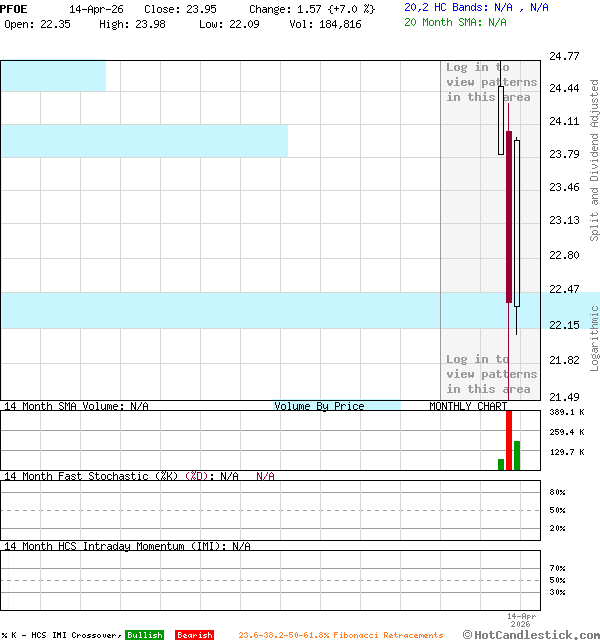The height and width of the screenshot is (640, 600).
Task: Click the first white candlestick near 24.11
Action: point(501,120)
